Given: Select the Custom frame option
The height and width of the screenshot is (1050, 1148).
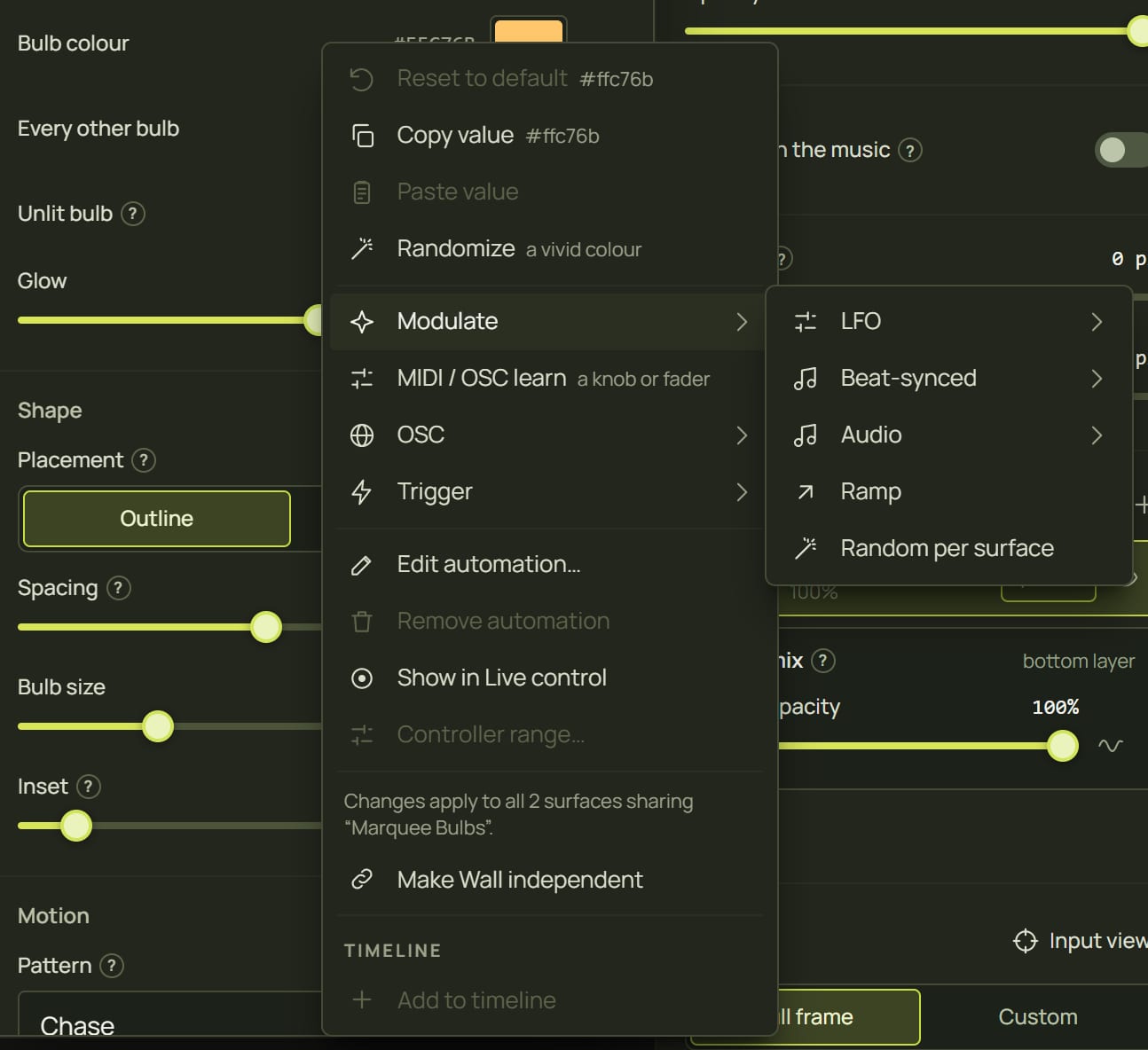Looking at the screenshot, I should pyautogui.click(x=1038, y=1017).
